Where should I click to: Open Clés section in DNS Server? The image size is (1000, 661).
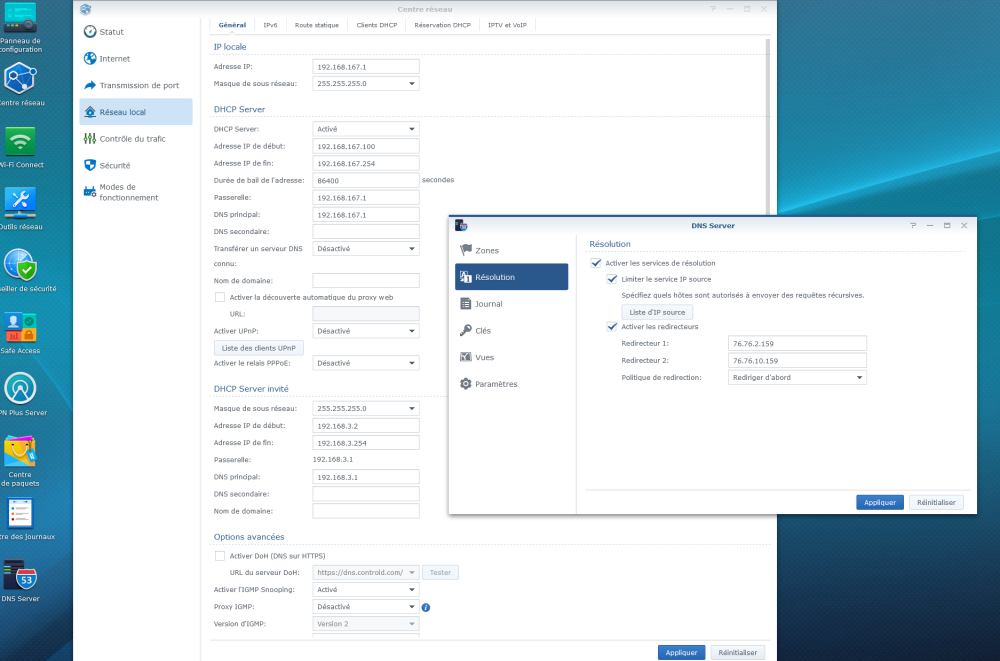coord(483,330)
